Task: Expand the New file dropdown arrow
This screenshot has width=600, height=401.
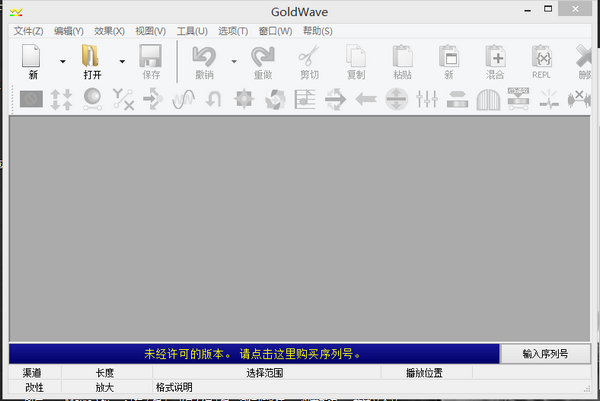Action: pos(63,61)
